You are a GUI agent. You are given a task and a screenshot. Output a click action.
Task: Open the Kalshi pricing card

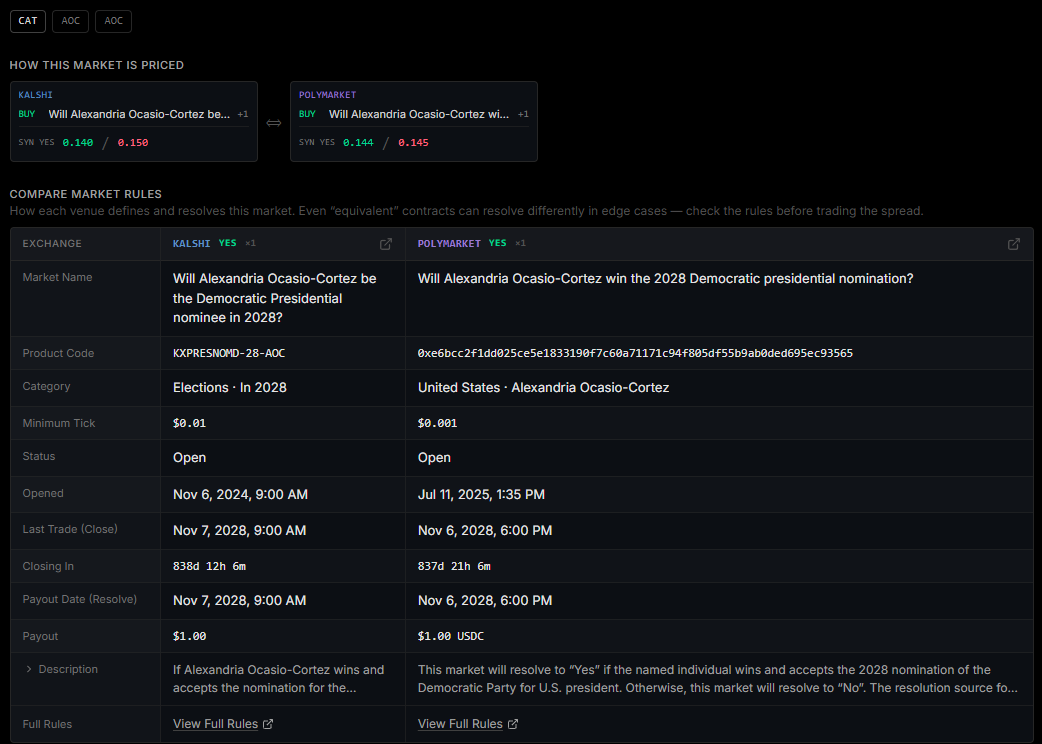click(x=134, y=122)
